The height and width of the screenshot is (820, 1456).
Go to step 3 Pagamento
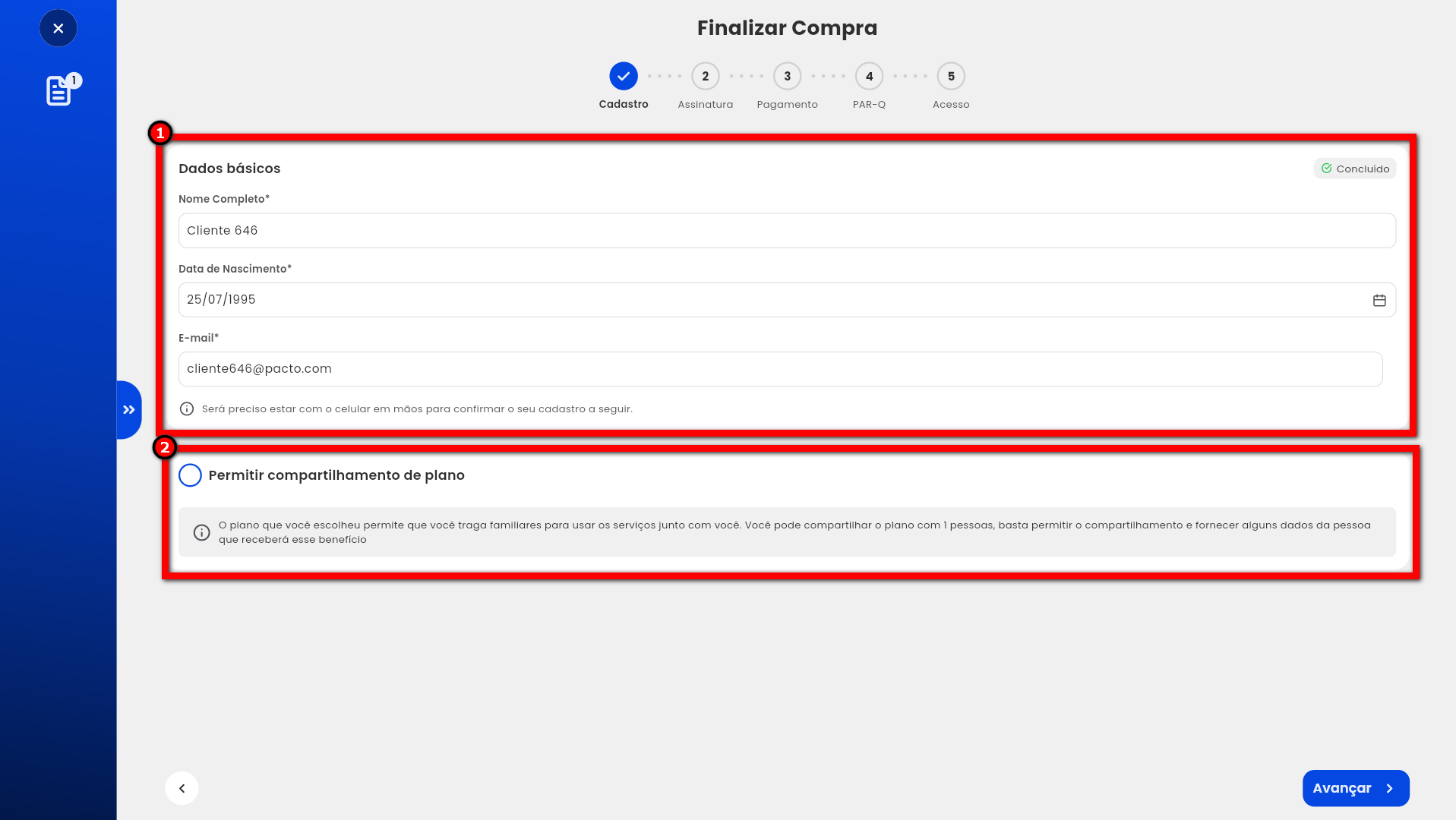pos(788,76)
